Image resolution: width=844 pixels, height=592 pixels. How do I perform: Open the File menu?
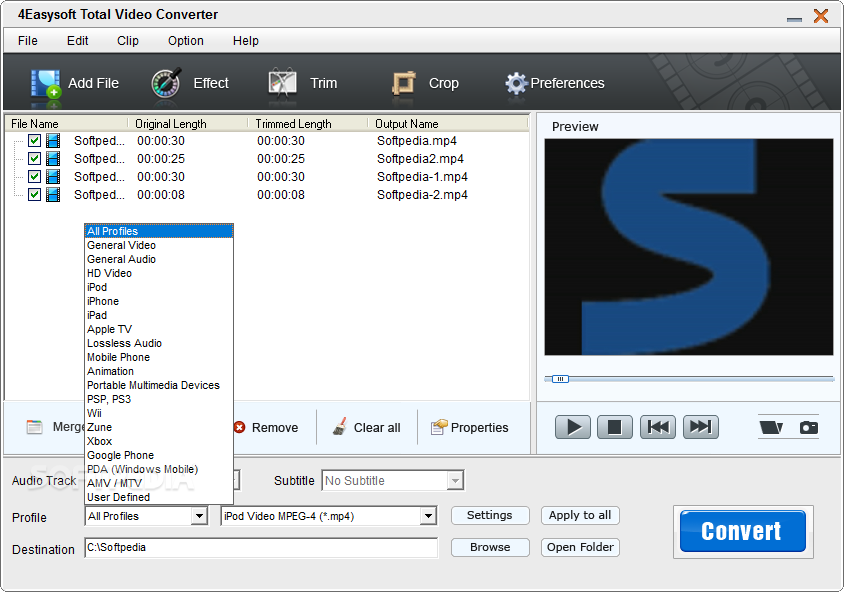(x=27, y=41)
